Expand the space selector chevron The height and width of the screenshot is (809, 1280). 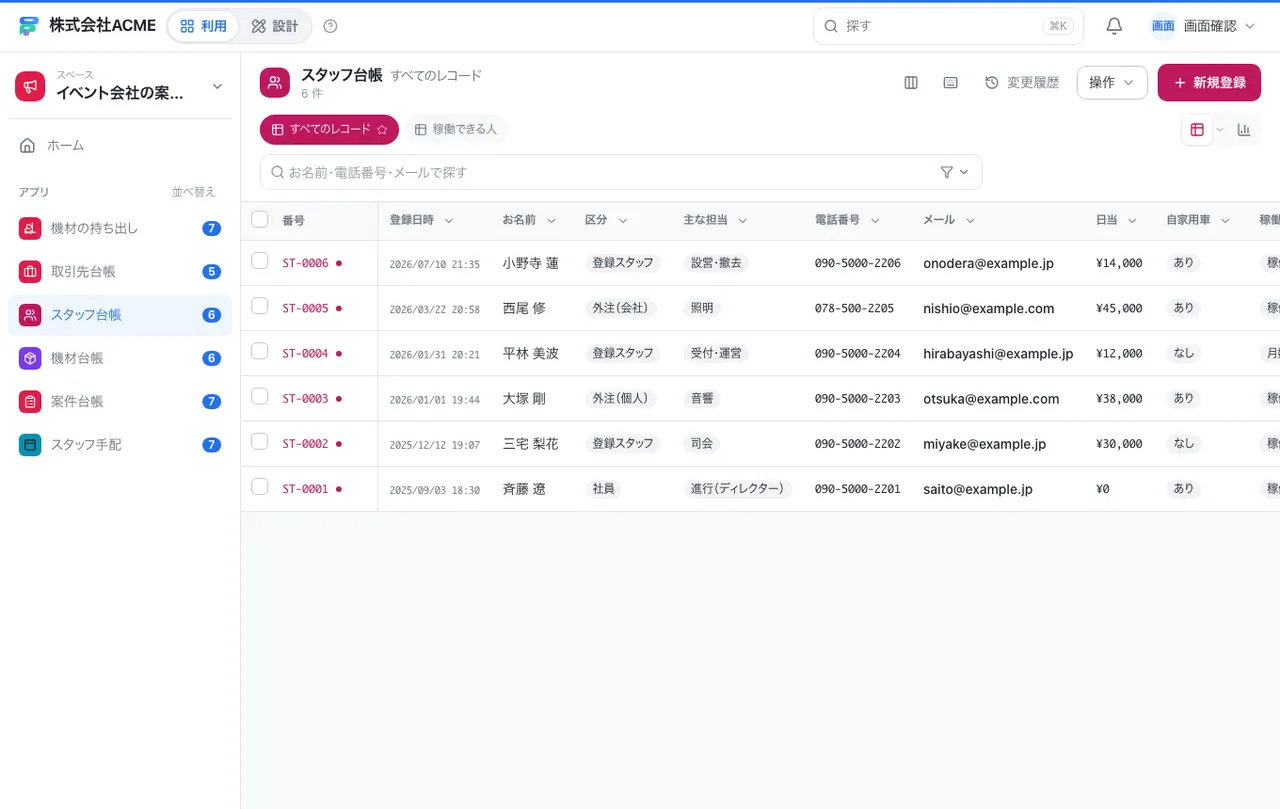[x=217, y=87]
